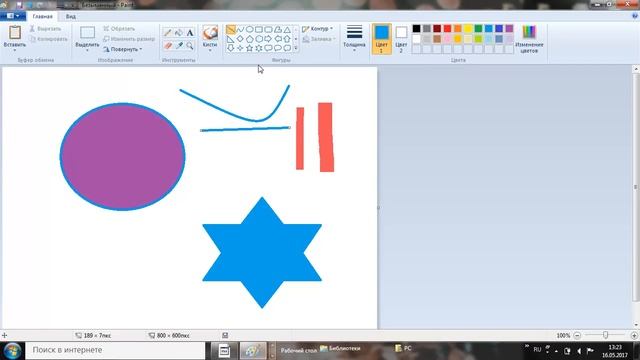Select the Diamond shape
Image resolution: width=640 pixels, height=360 pixels.
[240, 39]
